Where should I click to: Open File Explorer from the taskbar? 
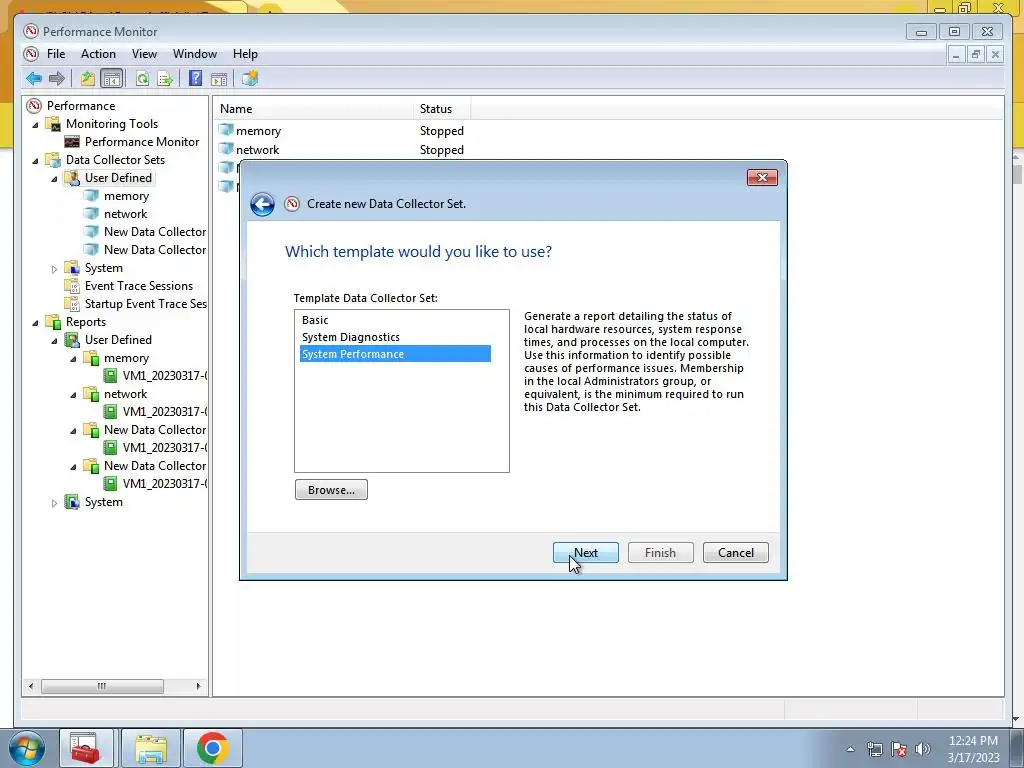tap(151, 748)
